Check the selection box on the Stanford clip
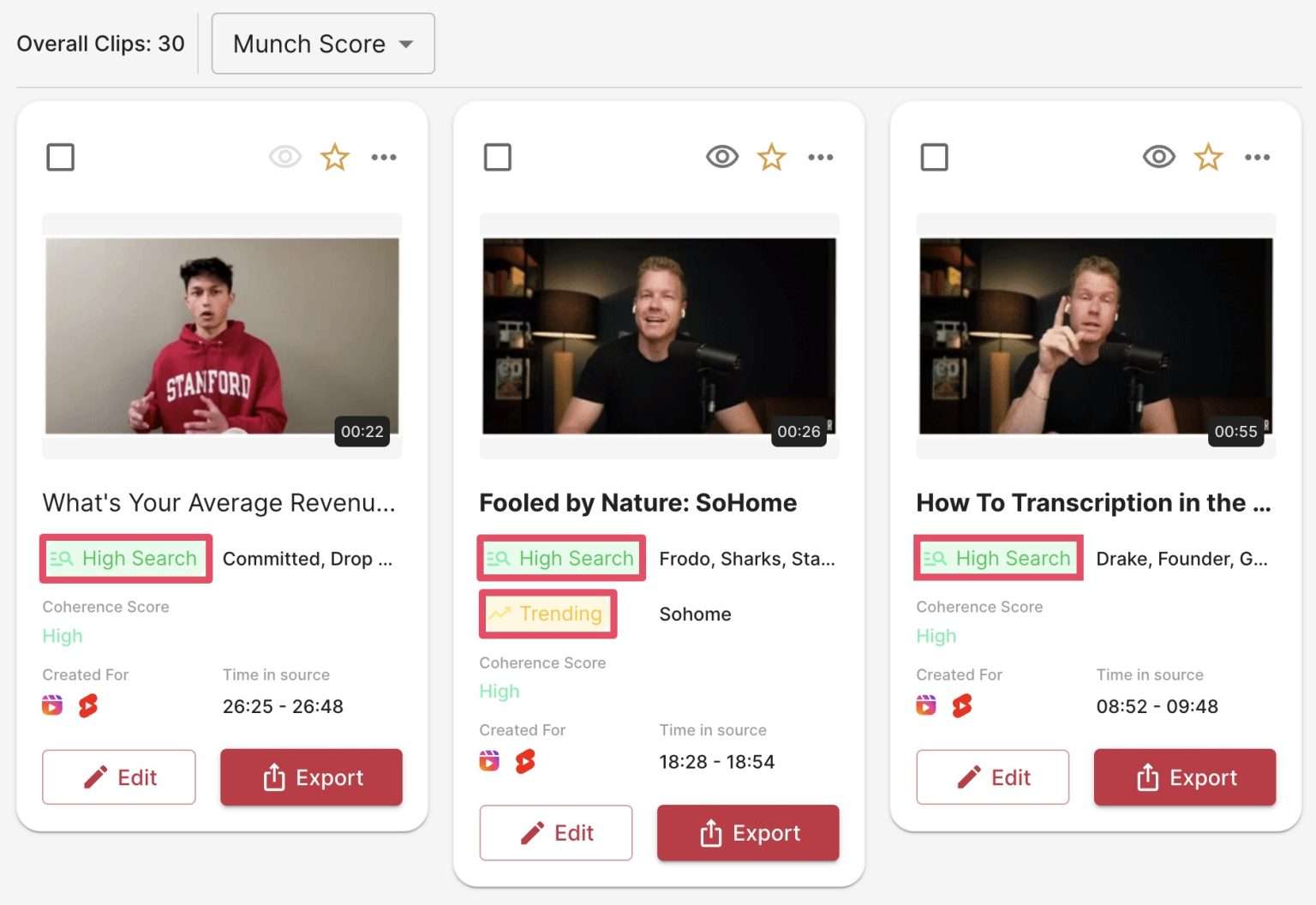 click(x=61, y=157)
